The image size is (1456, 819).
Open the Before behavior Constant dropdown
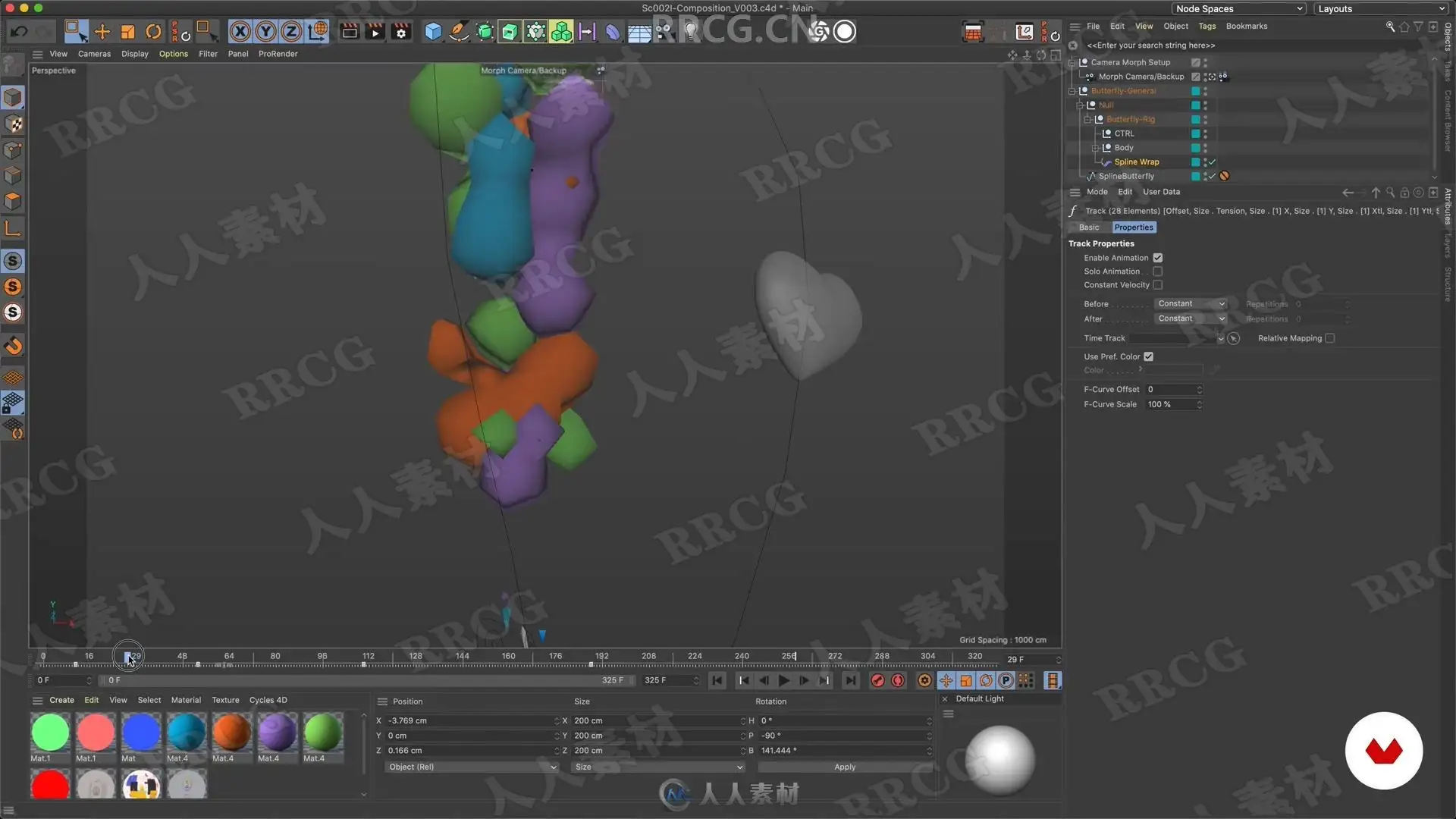click(1190, 304)
